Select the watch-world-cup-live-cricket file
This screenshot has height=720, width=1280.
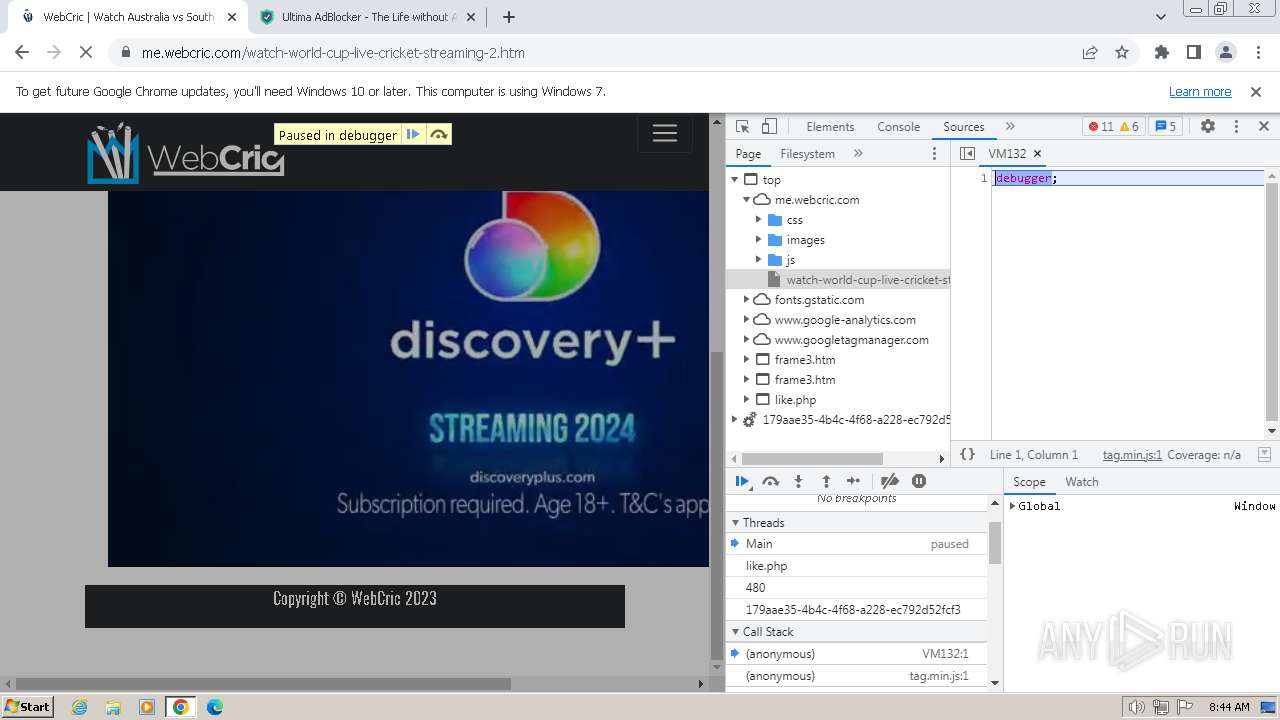838,280
